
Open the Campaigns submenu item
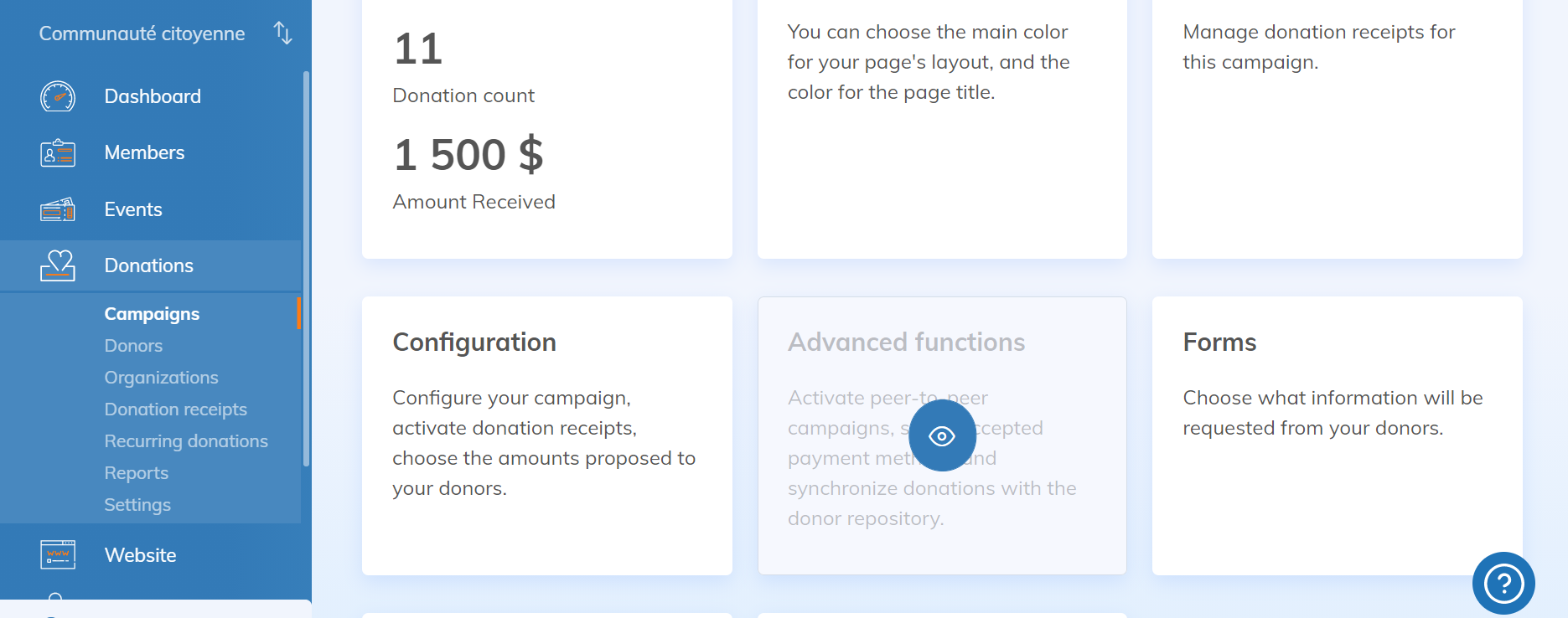point(152,314)
